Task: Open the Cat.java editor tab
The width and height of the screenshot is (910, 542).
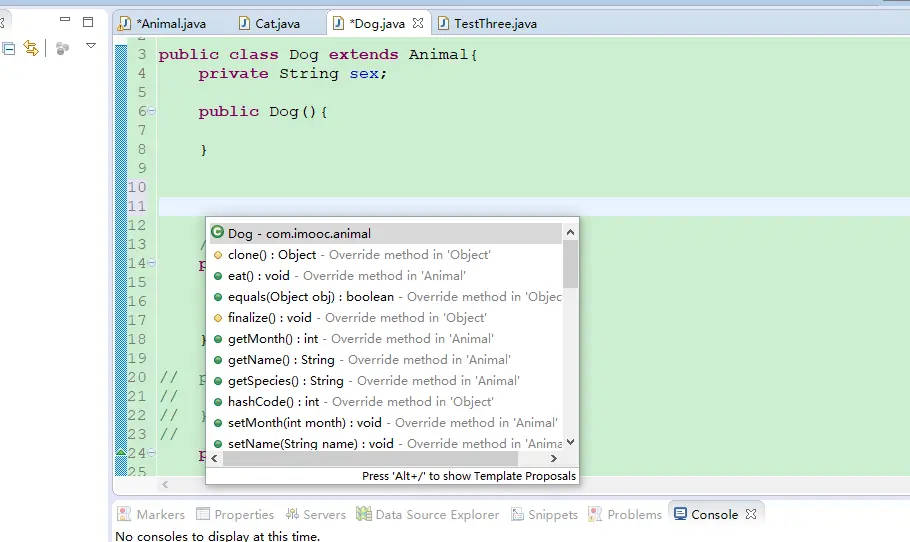Action: (x=276, y=23)
